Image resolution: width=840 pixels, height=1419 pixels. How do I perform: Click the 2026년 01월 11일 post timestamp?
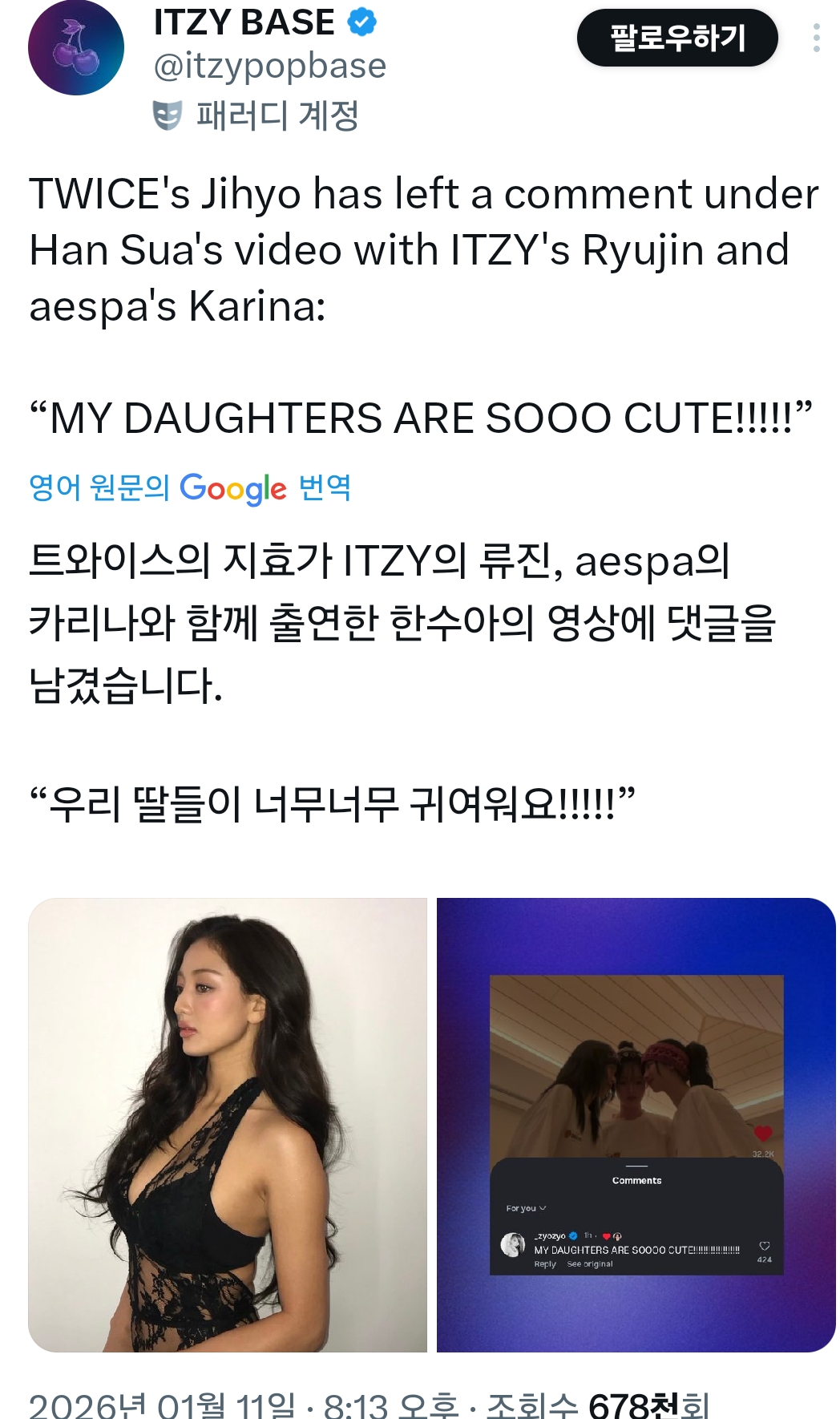point(162,1405)
